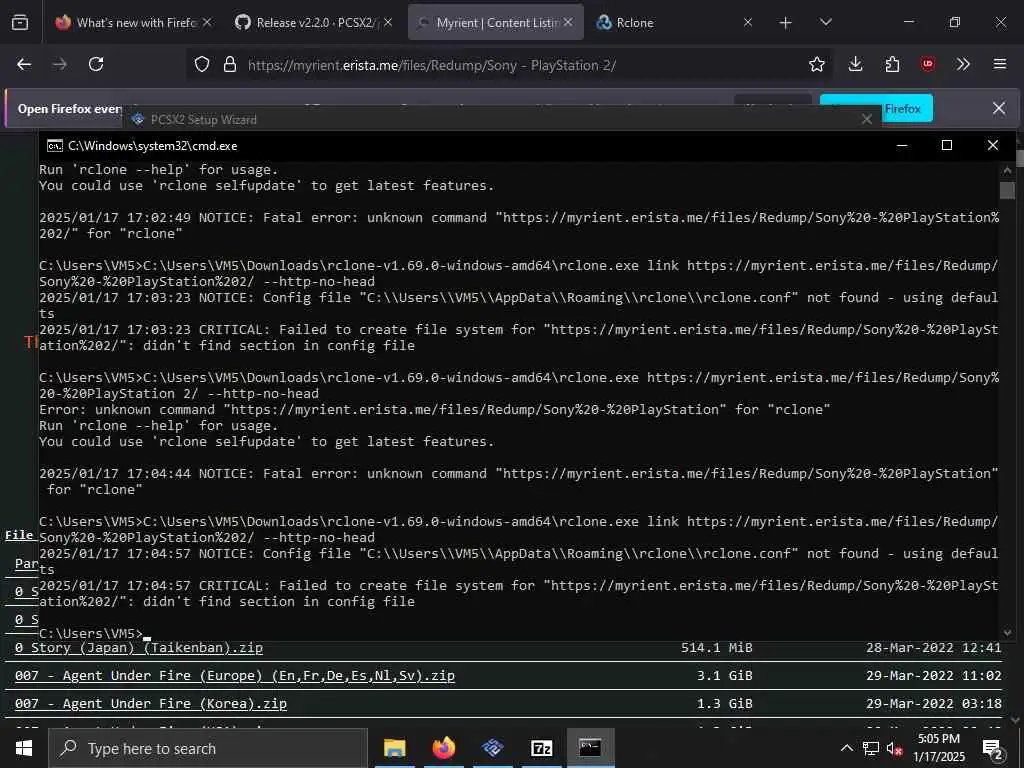Open File Explorer from taskbar

(x=394, y=748)
